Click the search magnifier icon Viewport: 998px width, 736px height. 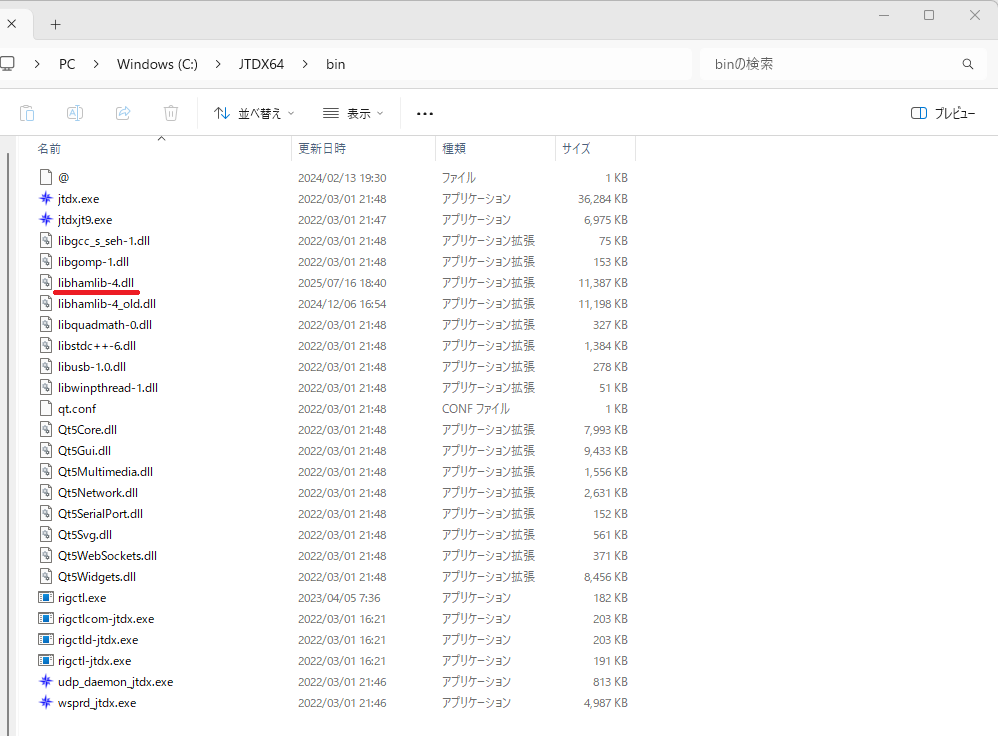967,64
